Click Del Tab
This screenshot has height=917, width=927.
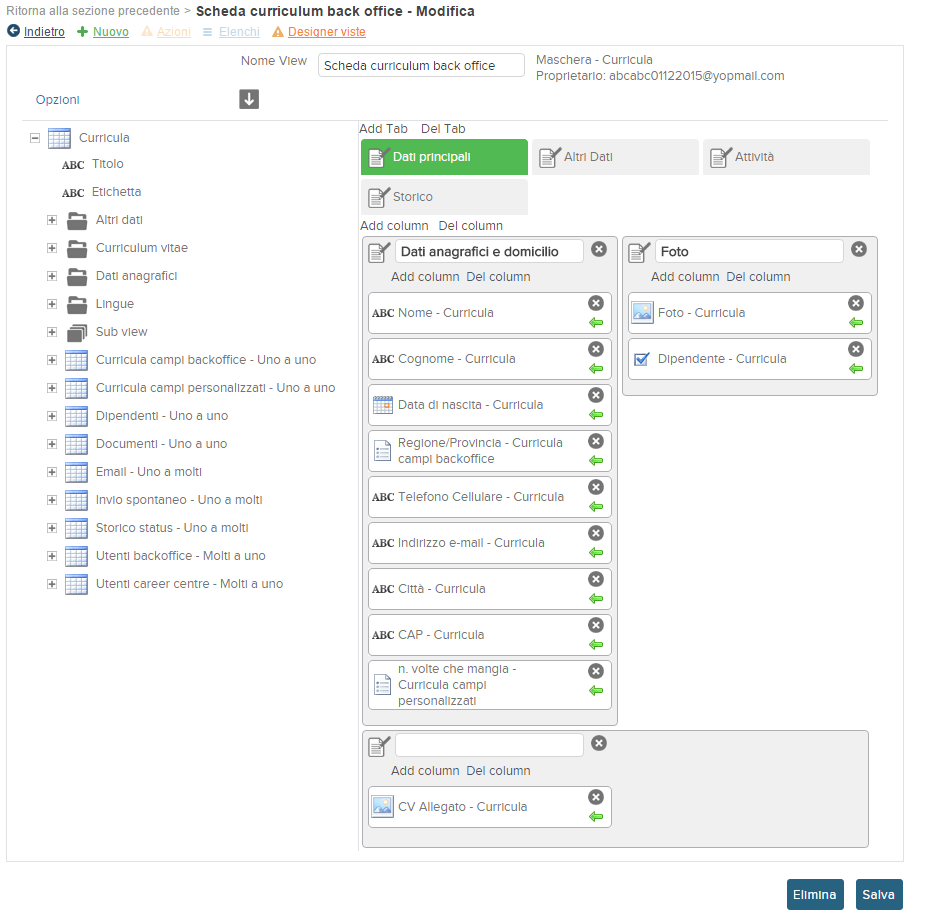point(443,129)
